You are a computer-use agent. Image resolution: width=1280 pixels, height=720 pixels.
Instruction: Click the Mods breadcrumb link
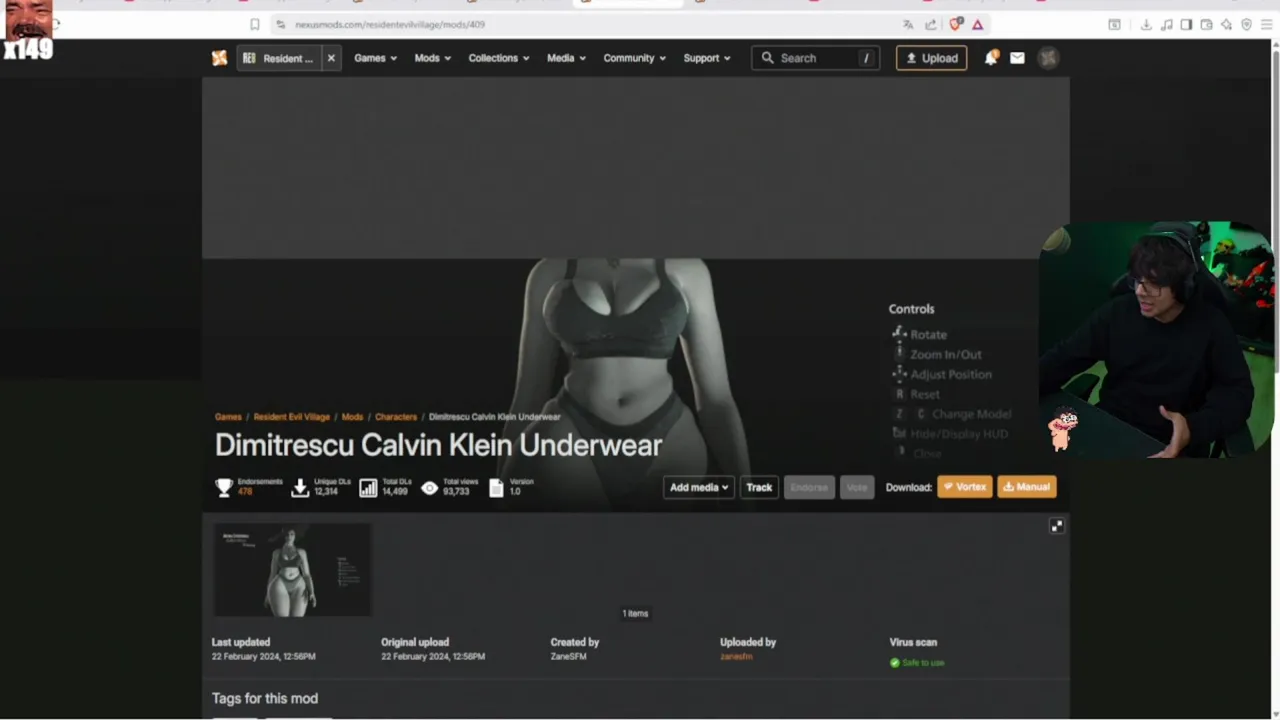pos(352,417)
